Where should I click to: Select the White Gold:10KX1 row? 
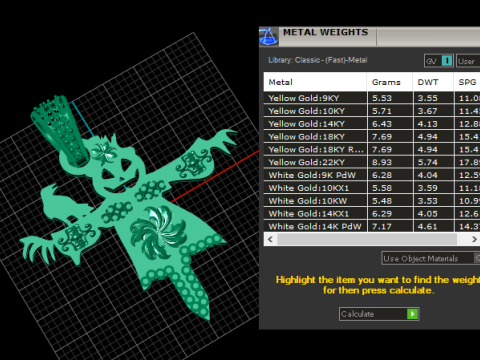372,188
